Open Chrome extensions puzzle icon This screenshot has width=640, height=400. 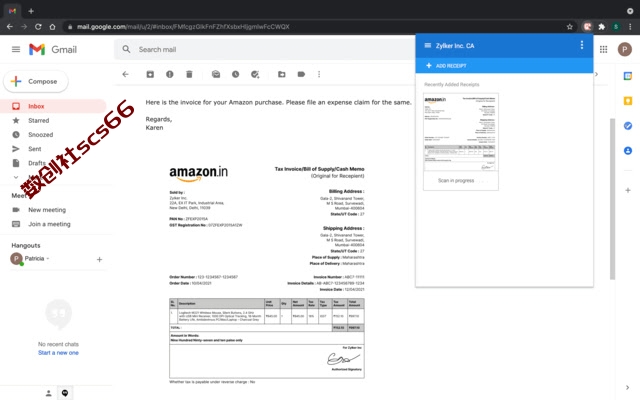(602, 27)
